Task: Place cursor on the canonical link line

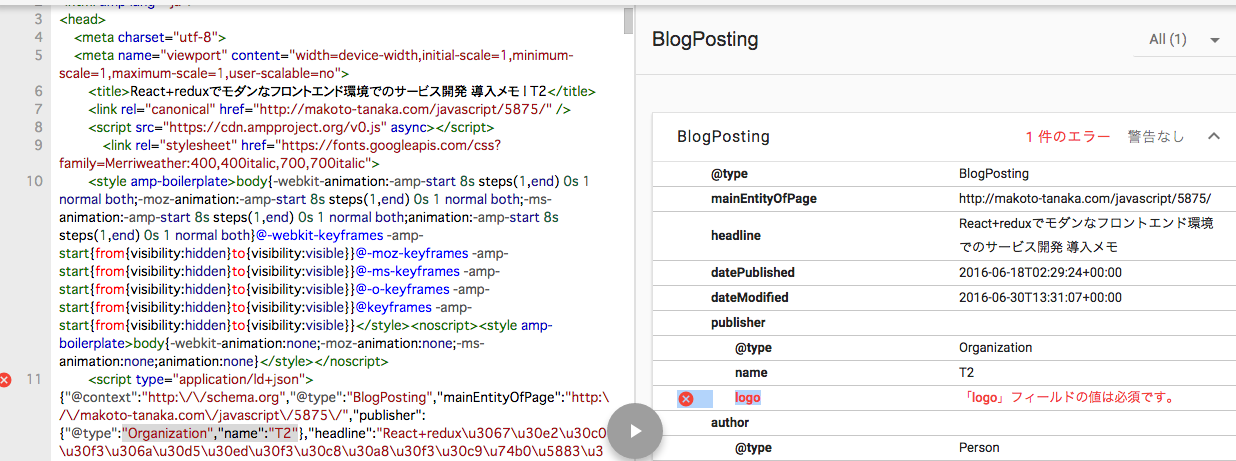Action: pos(330,109)
